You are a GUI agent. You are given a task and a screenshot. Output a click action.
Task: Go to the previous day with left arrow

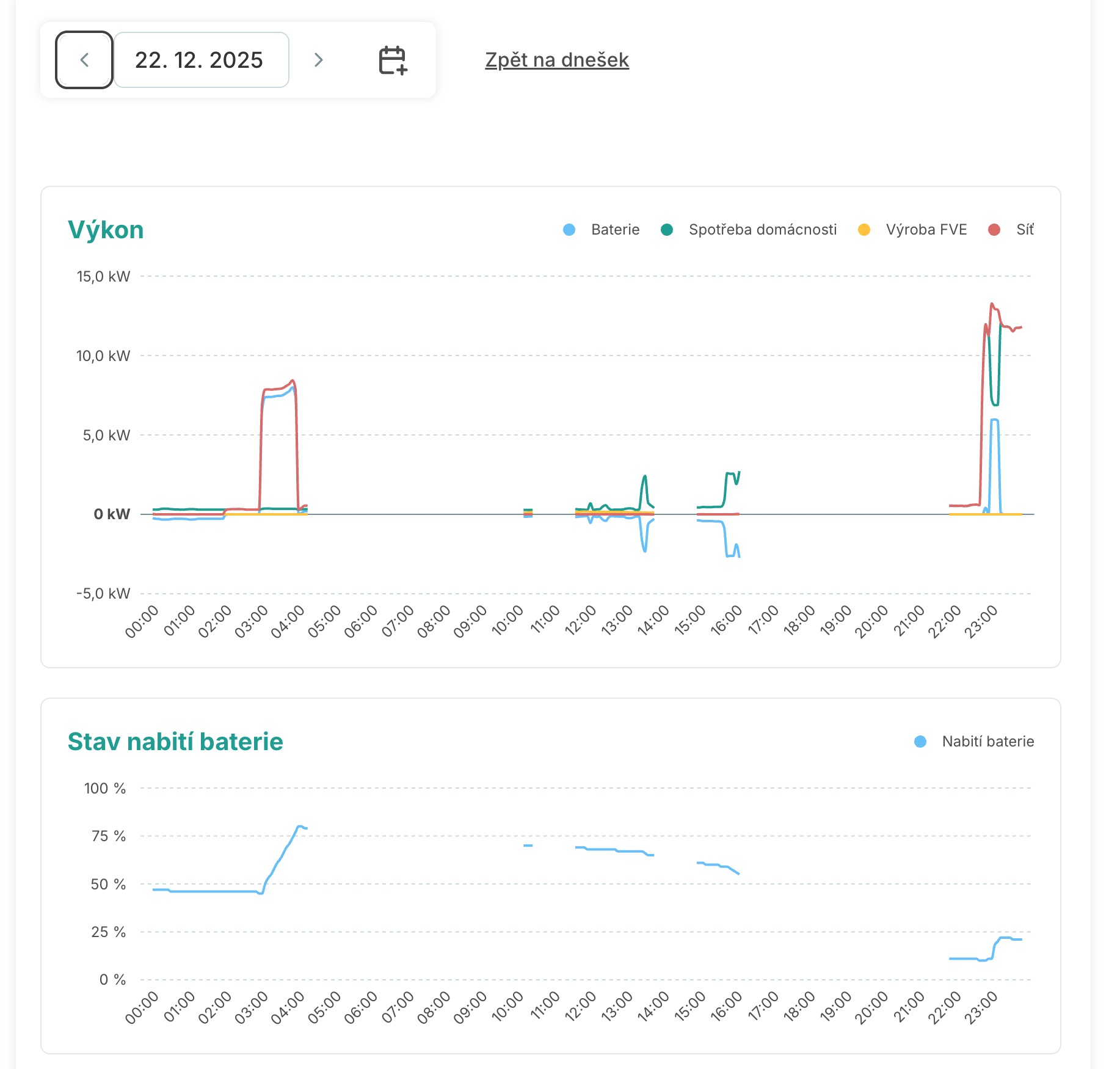coord(84,60)
